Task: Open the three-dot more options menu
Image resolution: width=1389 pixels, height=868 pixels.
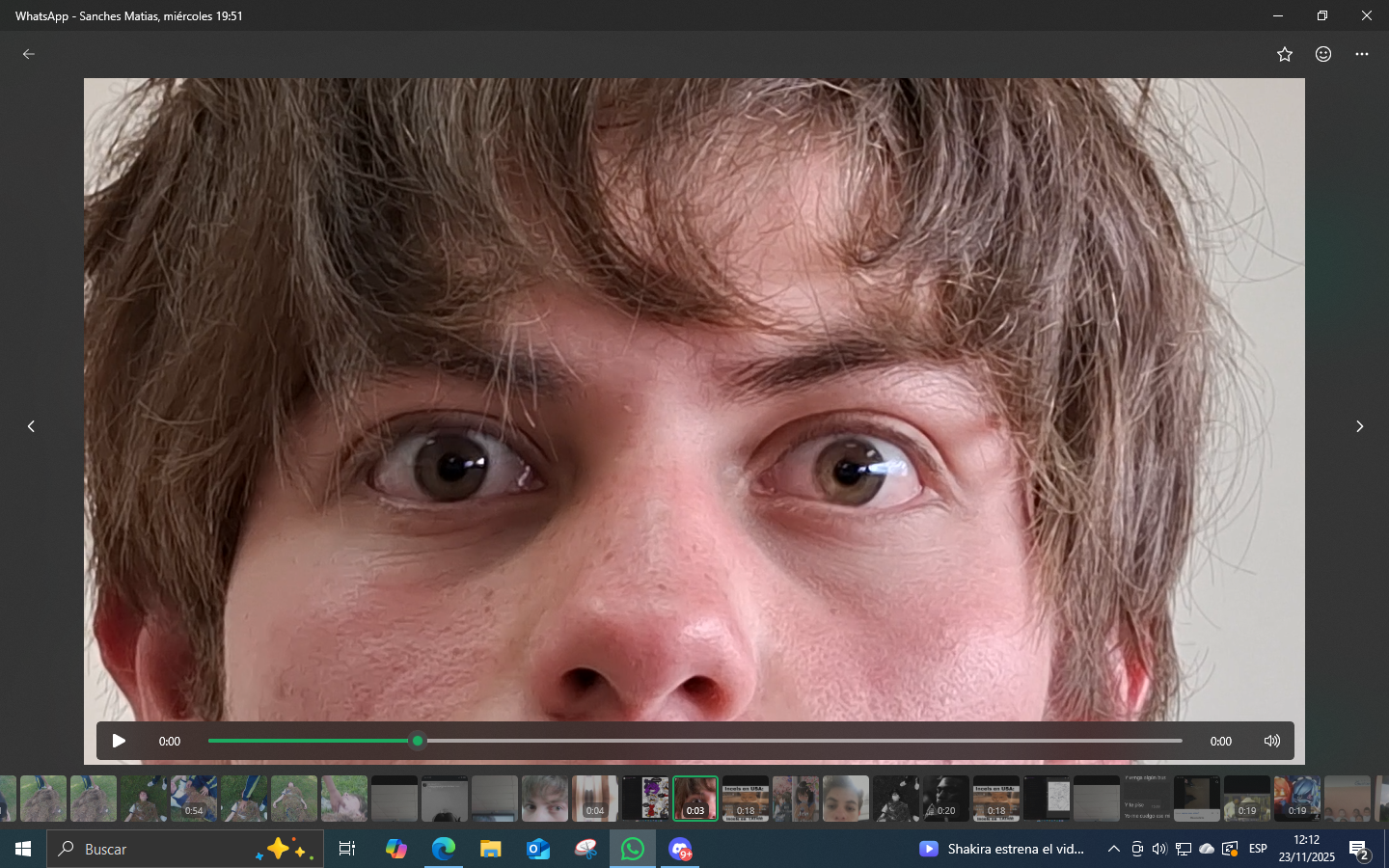Action: point(1362,54)
